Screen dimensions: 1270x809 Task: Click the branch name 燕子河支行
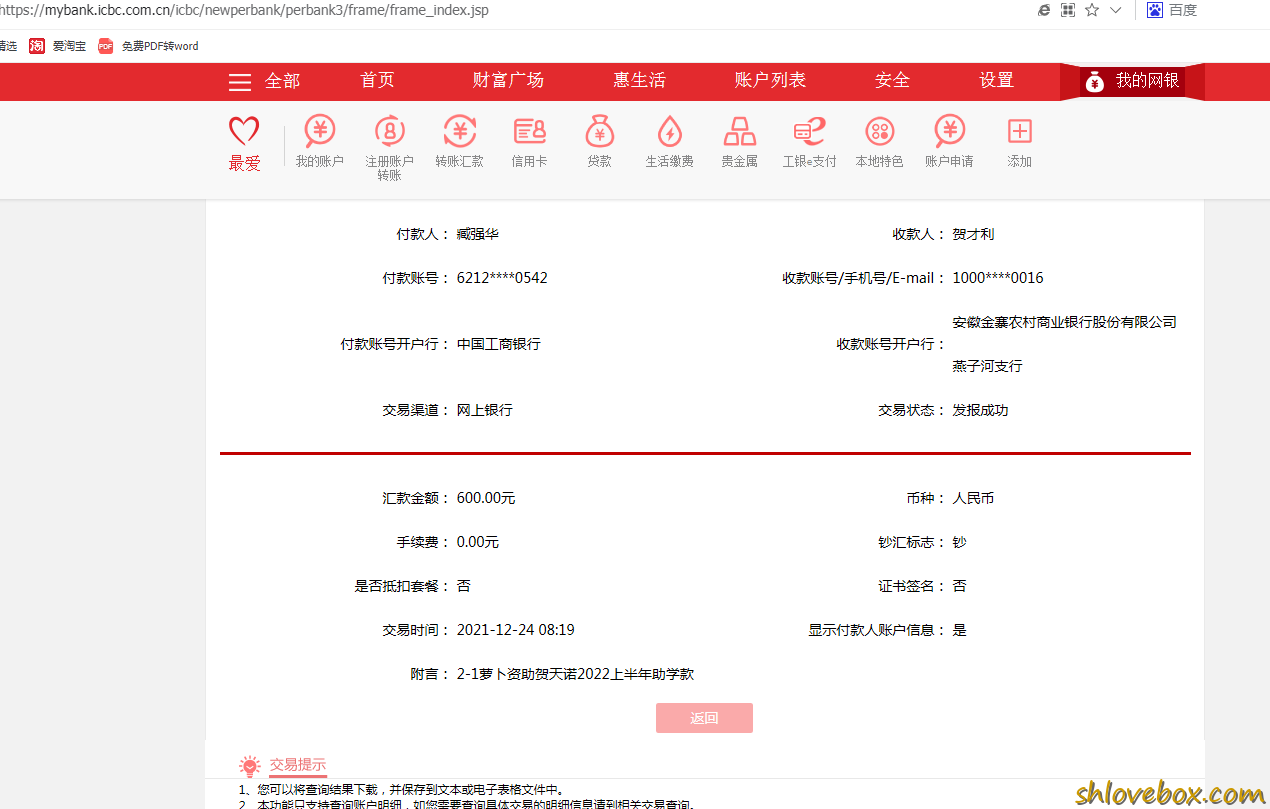click(987, 366)
